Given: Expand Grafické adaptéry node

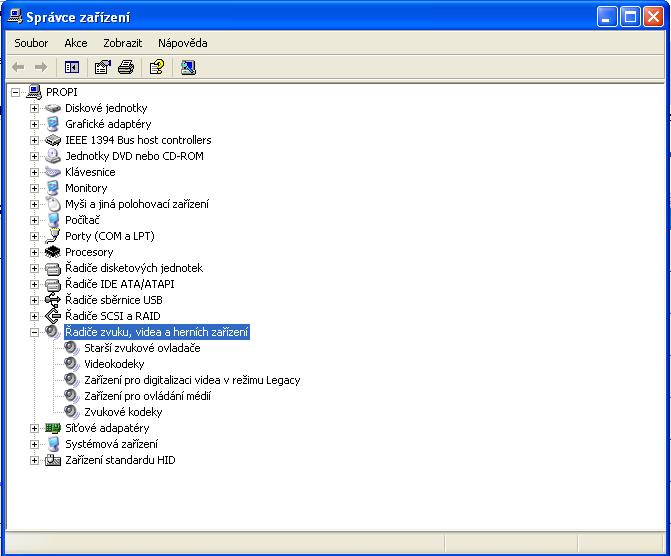Looking at the screenshot, I should [x=34, y=124].
